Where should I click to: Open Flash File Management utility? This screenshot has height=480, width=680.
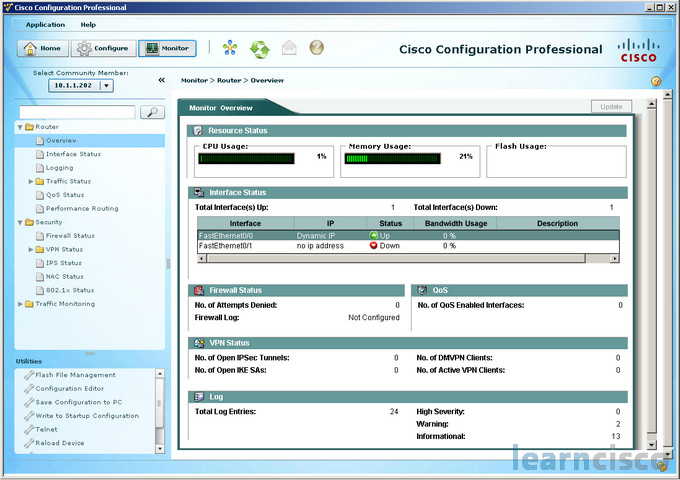(x=75, y=375)
